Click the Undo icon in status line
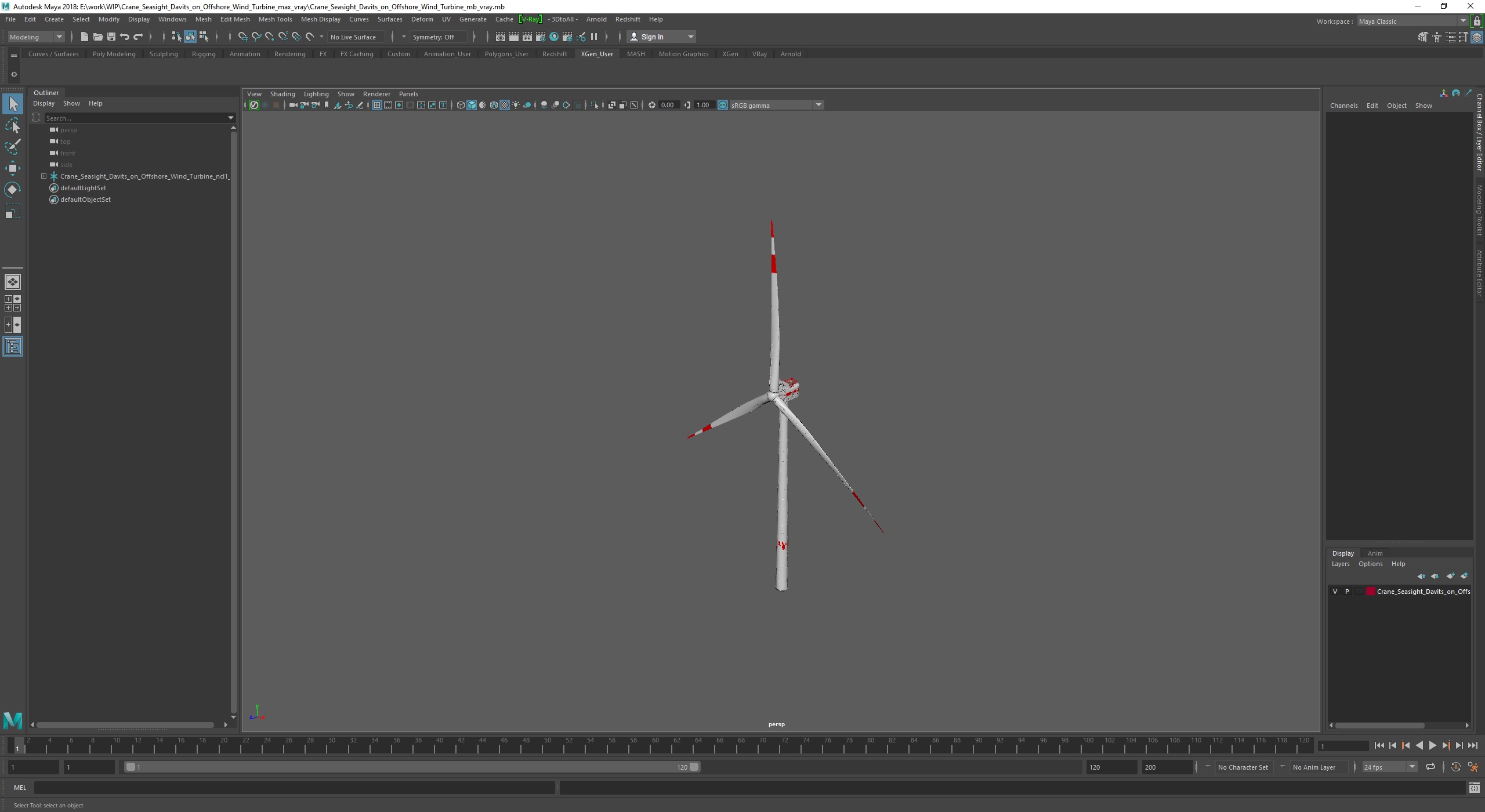This screenshot has width=1485, height=812. pos(125,37)
